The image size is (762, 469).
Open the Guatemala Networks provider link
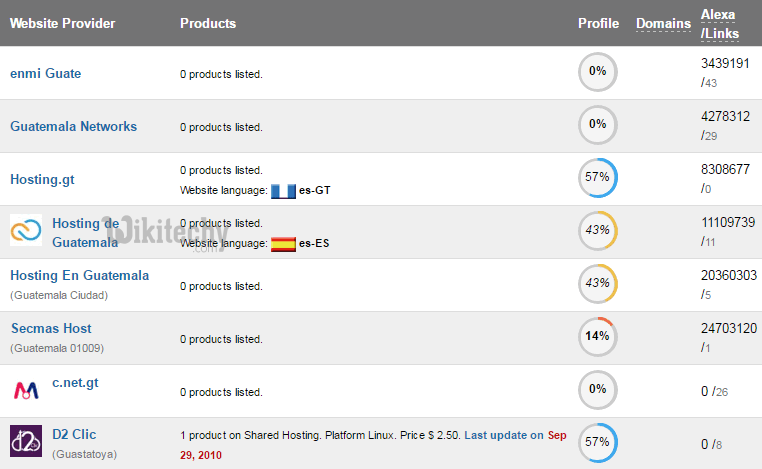[73, 126]
